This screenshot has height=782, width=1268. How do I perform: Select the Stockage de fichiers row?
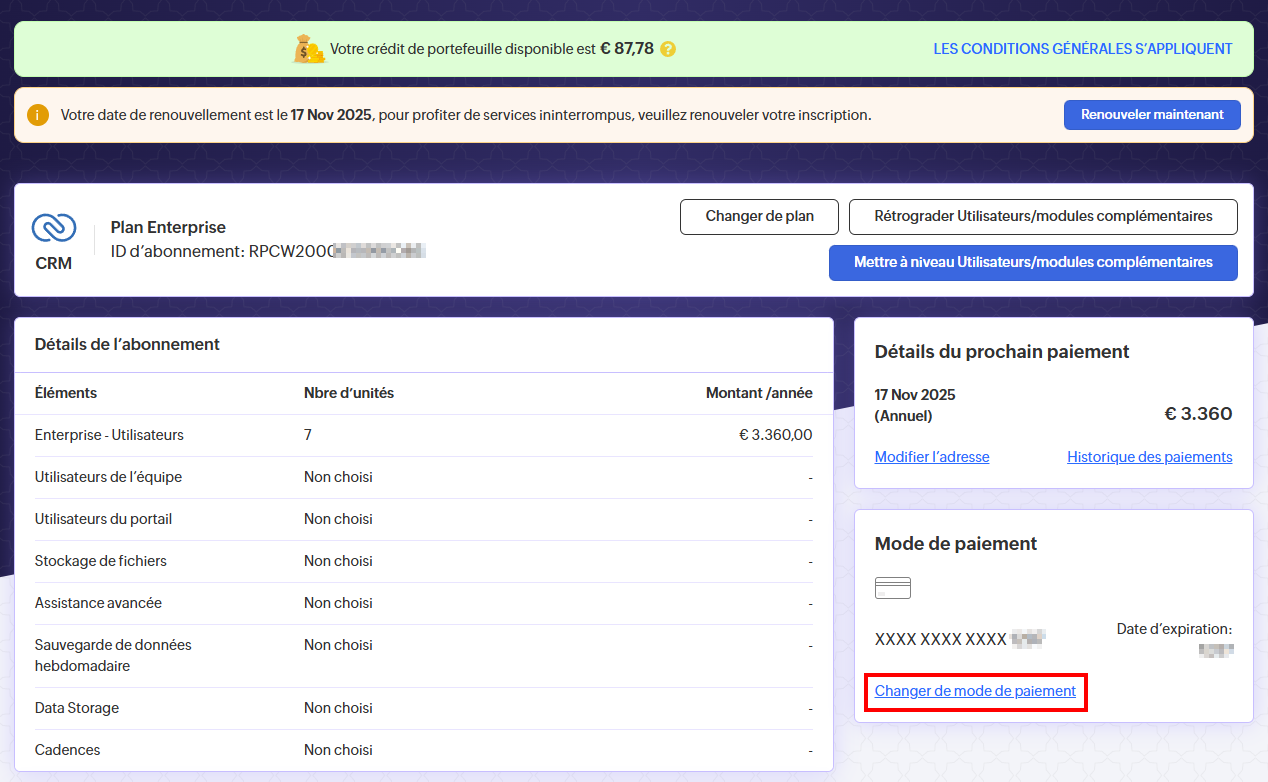[101, 561]
